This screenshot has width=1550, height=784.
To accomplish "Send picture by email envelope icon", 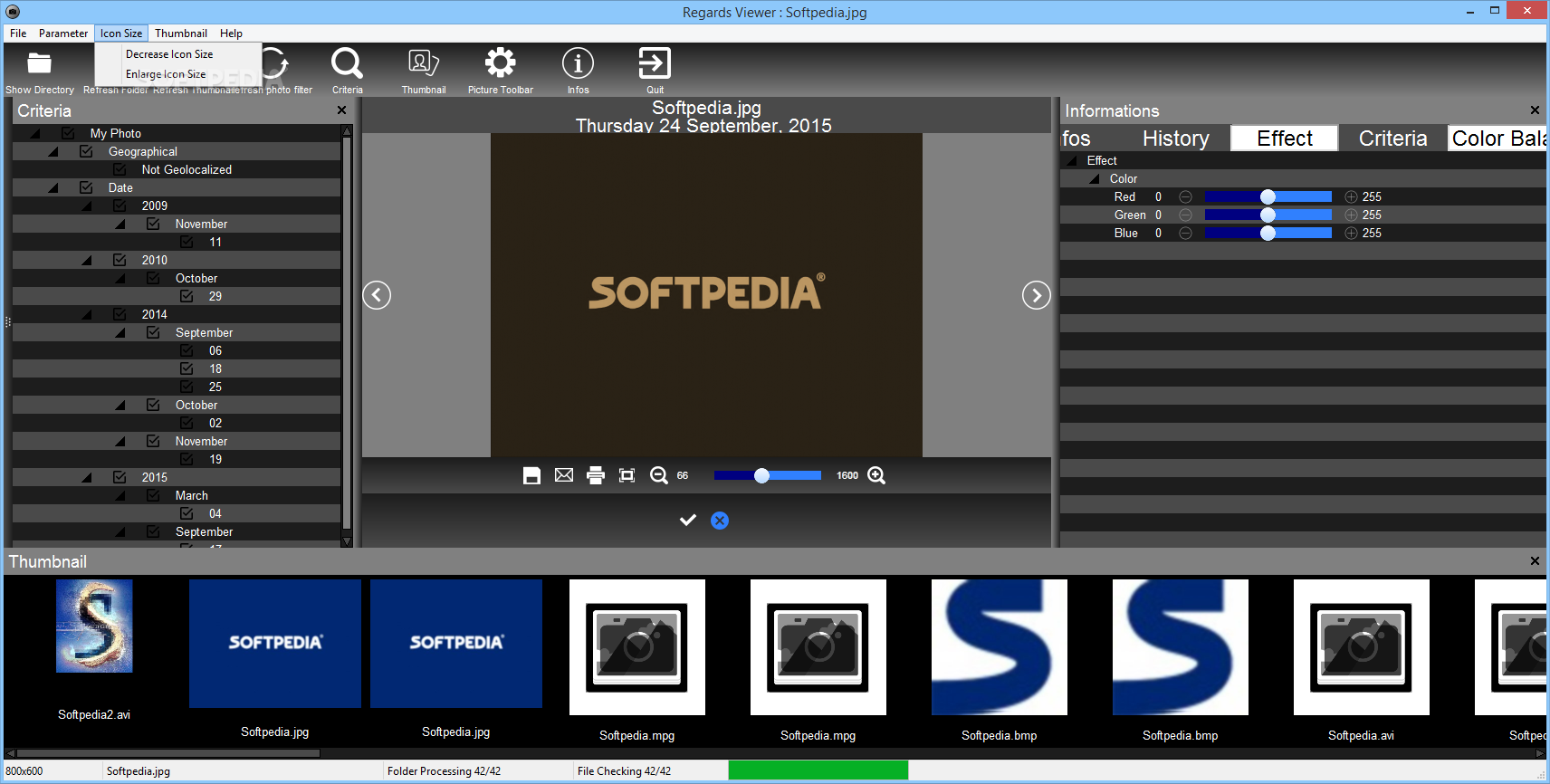I will pyautogui.click(x=564, y=475).
